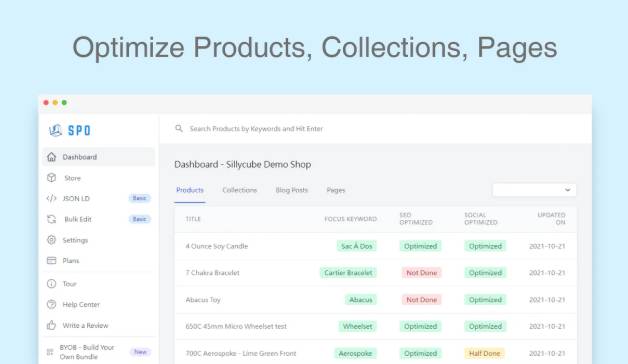
Task: Click the JSON LD code brackets icon
Action: pos(51,198)
